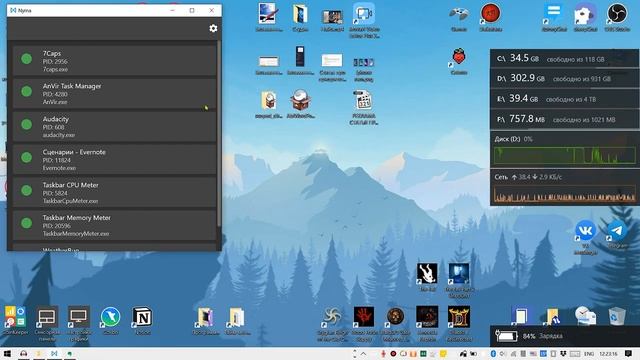Select the Taskbar CPU Meter process name
Viewport: 640px width, 360px height.
pos(71,185)
